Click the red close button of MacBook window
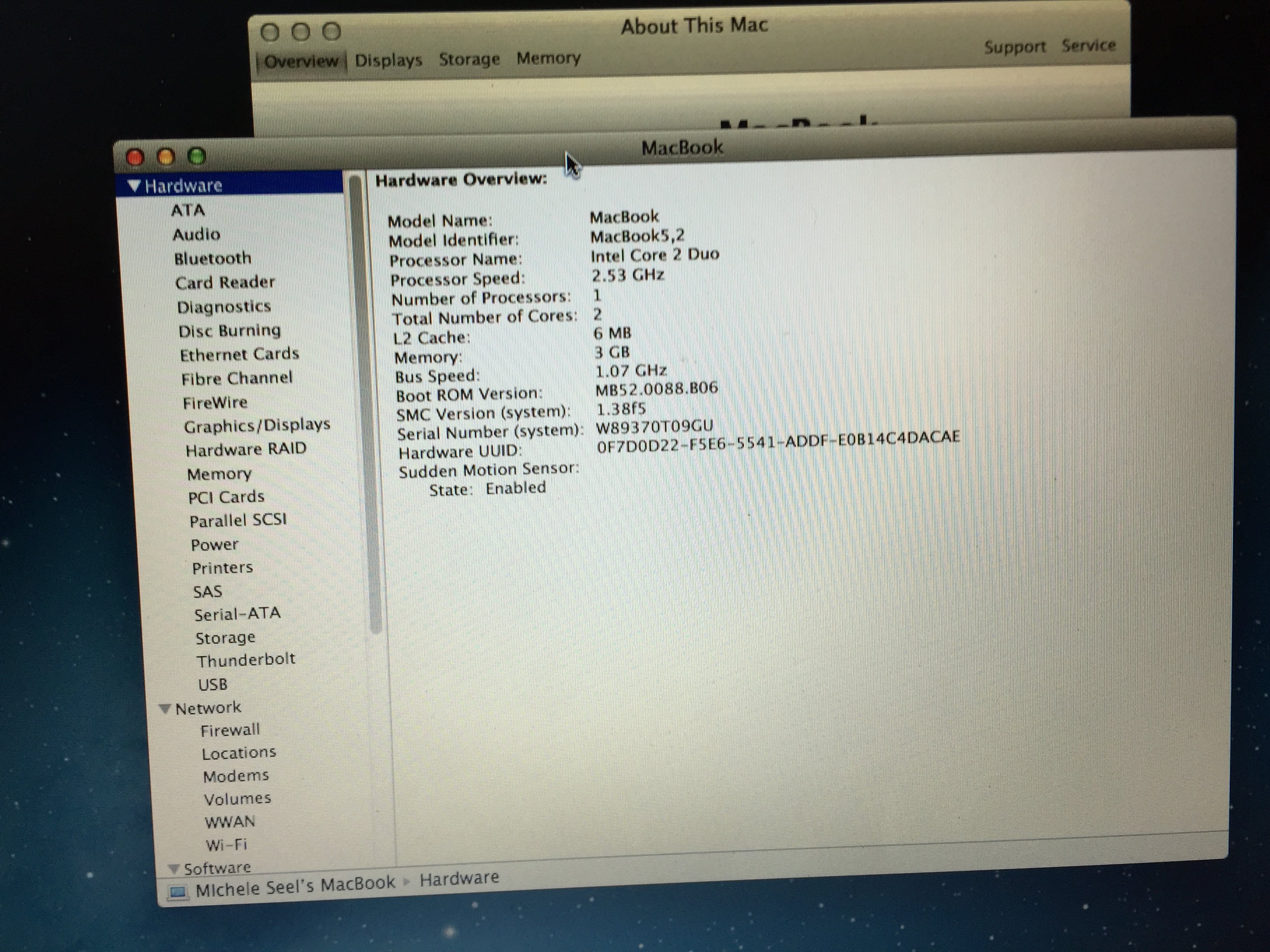Screen dimensions: 1270x952 (135, 157)
